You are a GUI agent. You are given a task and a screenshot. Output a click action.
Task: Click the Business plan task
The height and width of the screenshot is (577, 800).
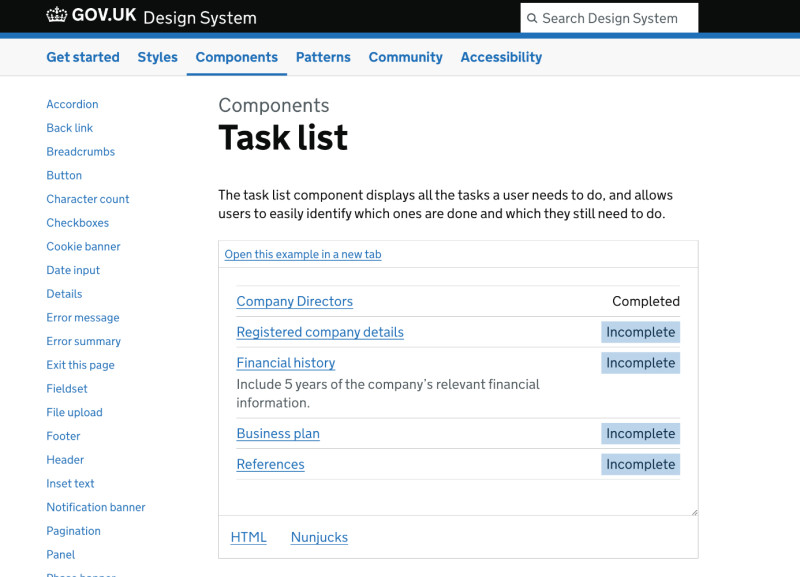(x=278, y=433)
